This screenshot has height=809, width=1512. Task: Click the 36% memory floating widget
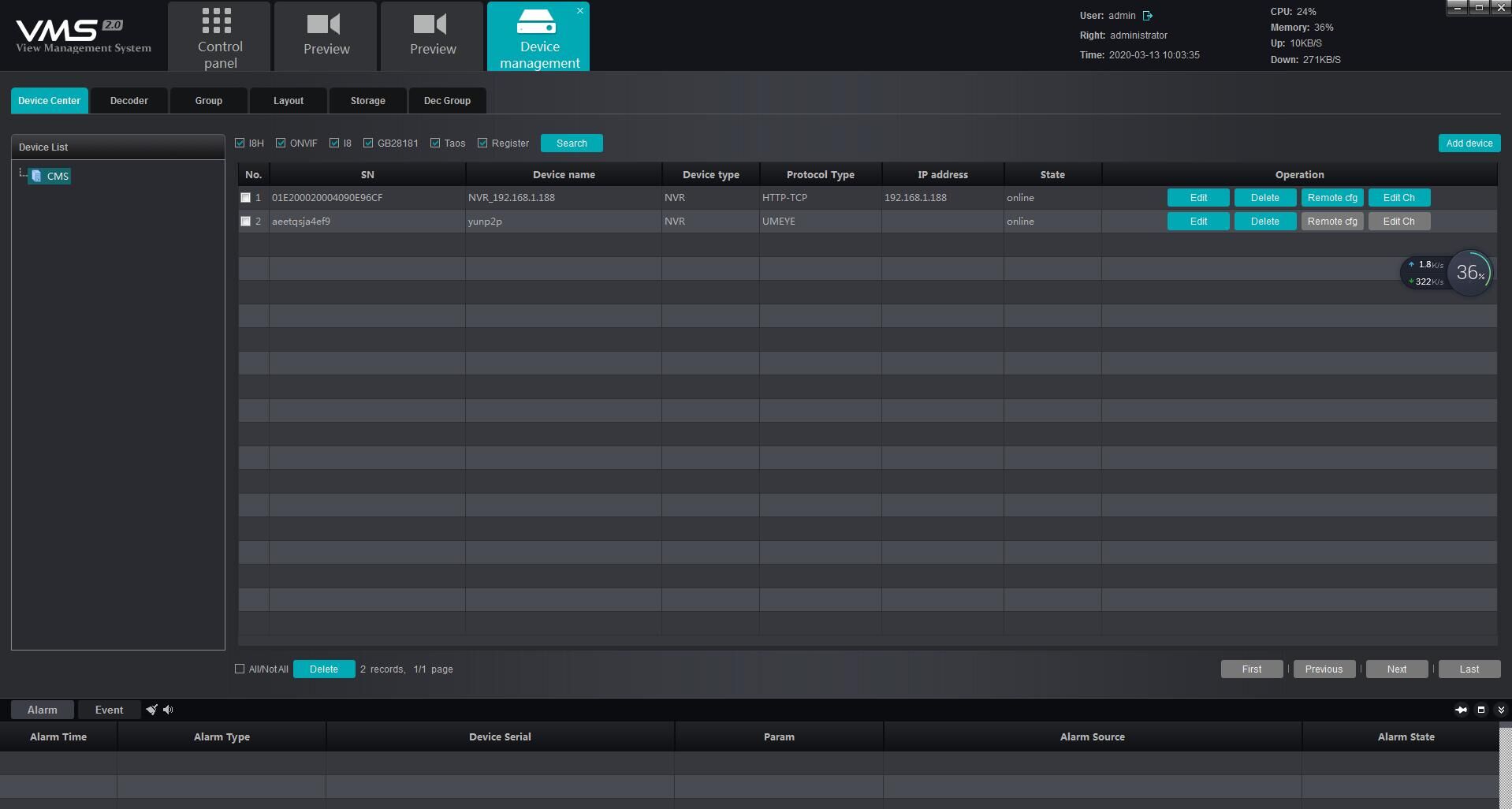pos(1470,273)
